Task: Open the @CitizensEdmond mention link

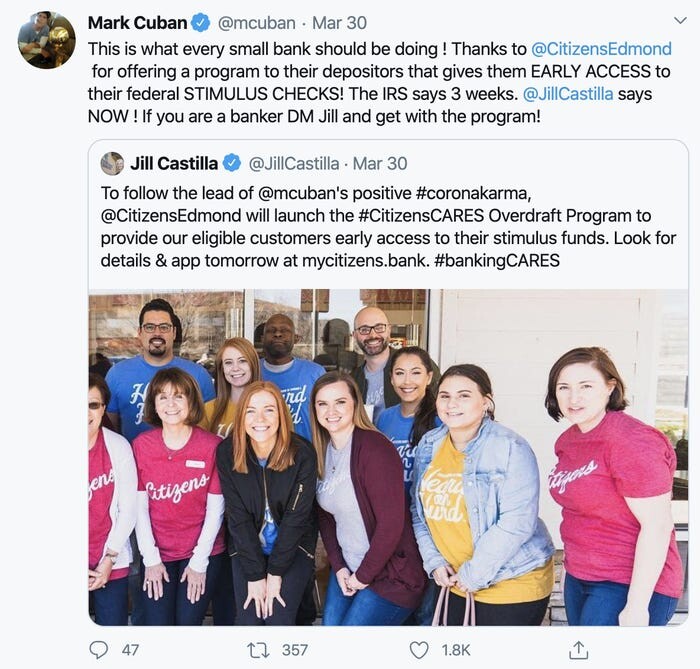Action: [601, 49]
